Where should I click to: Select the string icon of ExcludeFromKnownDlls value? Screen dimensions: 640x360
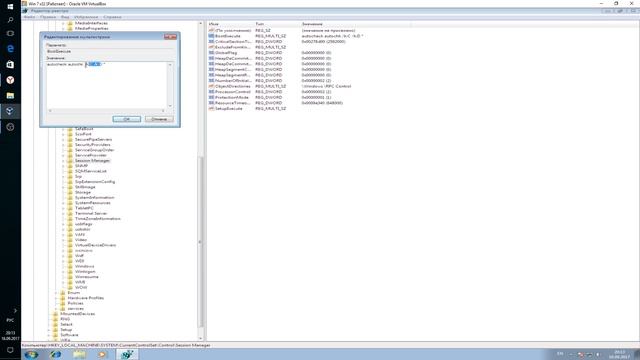click(211, 47)
